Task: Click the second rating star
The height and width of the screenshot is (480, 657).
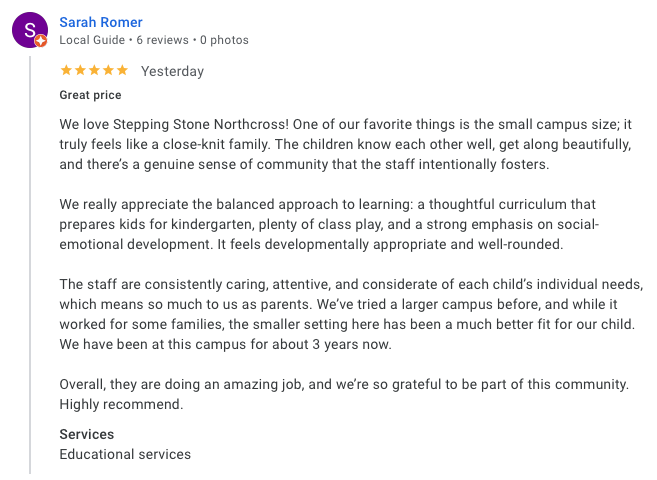Action: pyautogui.click(x=80, y=71)
